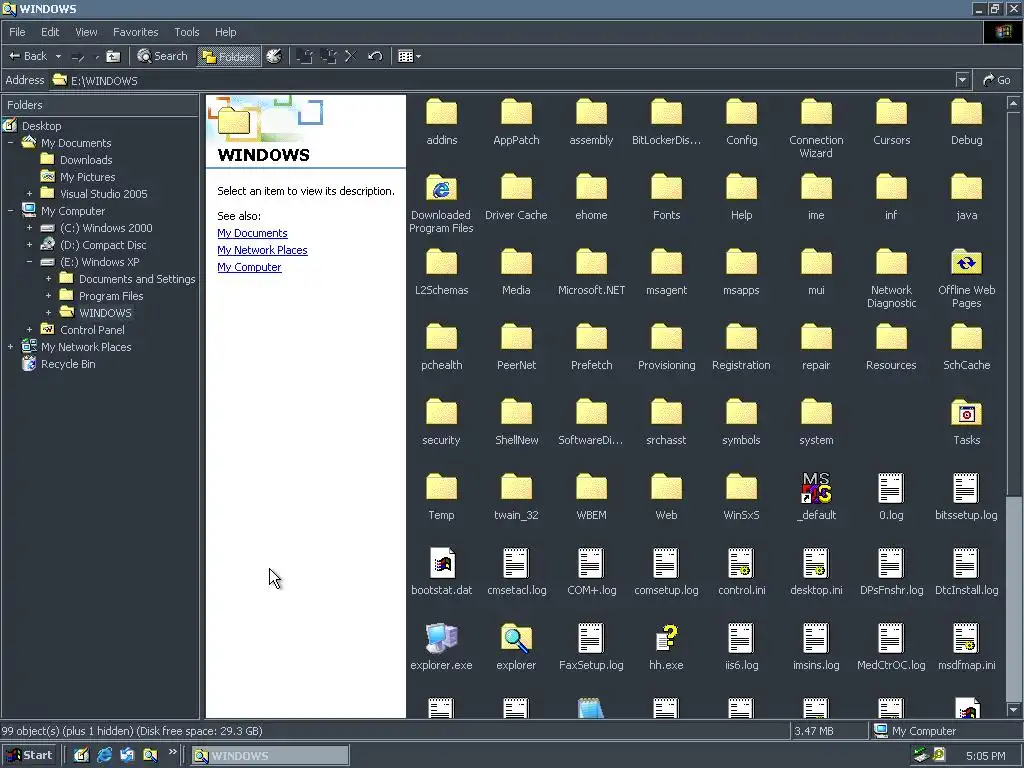Toggle the Folders pane button

[x=228, y=57]
